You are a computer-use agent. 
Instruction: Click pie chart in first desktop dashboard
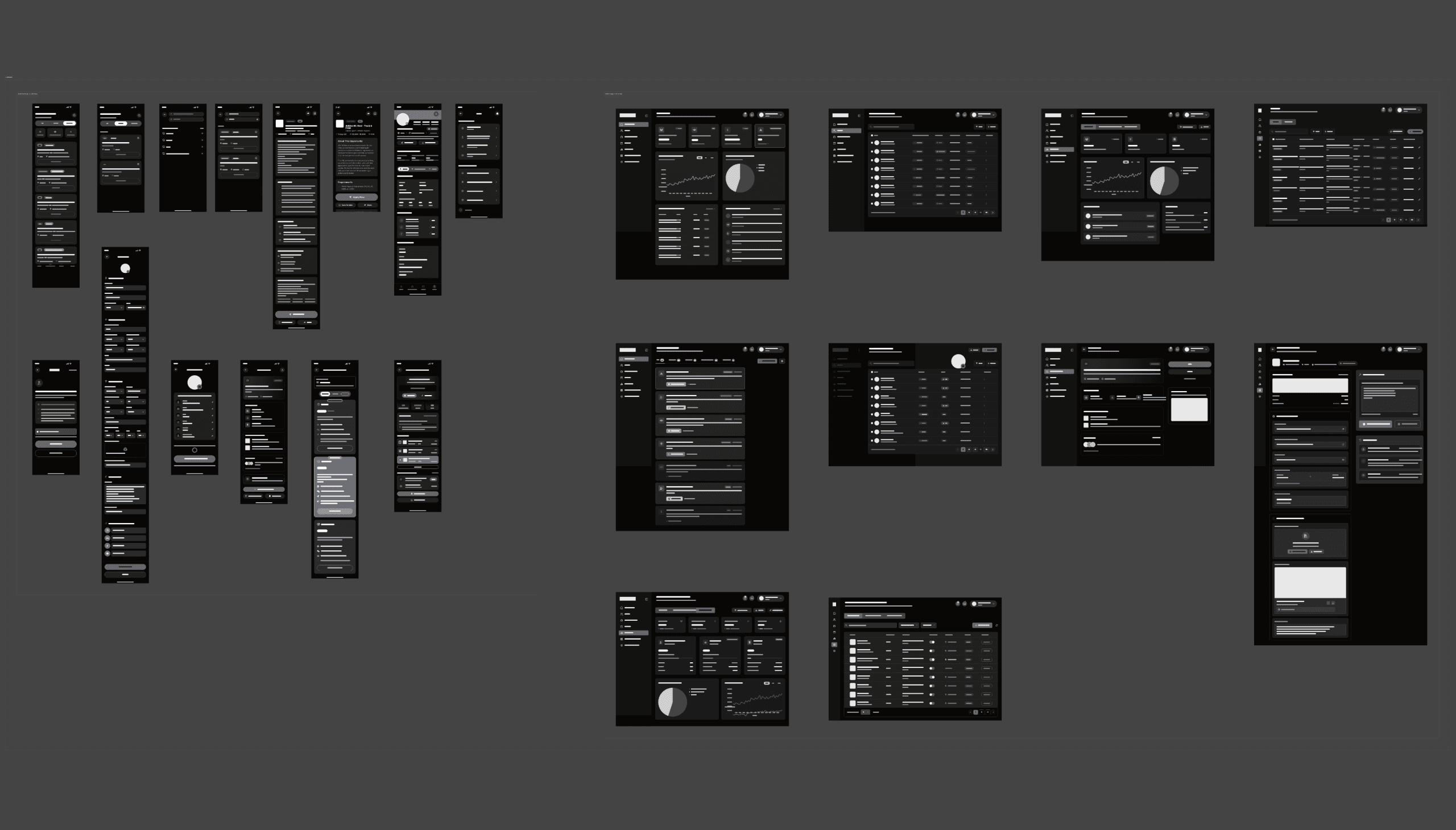click(x=740, y=178)
